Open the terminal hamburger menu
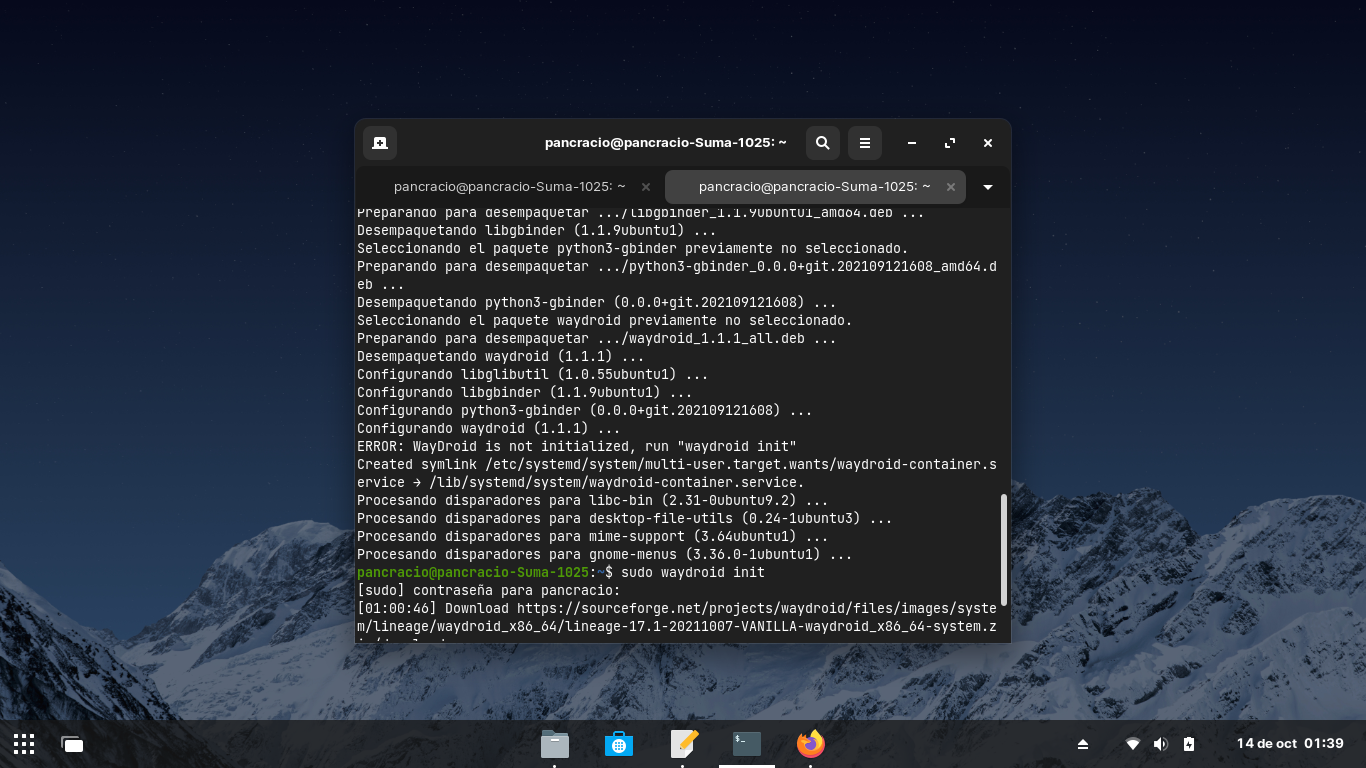 tap(864, 143)
